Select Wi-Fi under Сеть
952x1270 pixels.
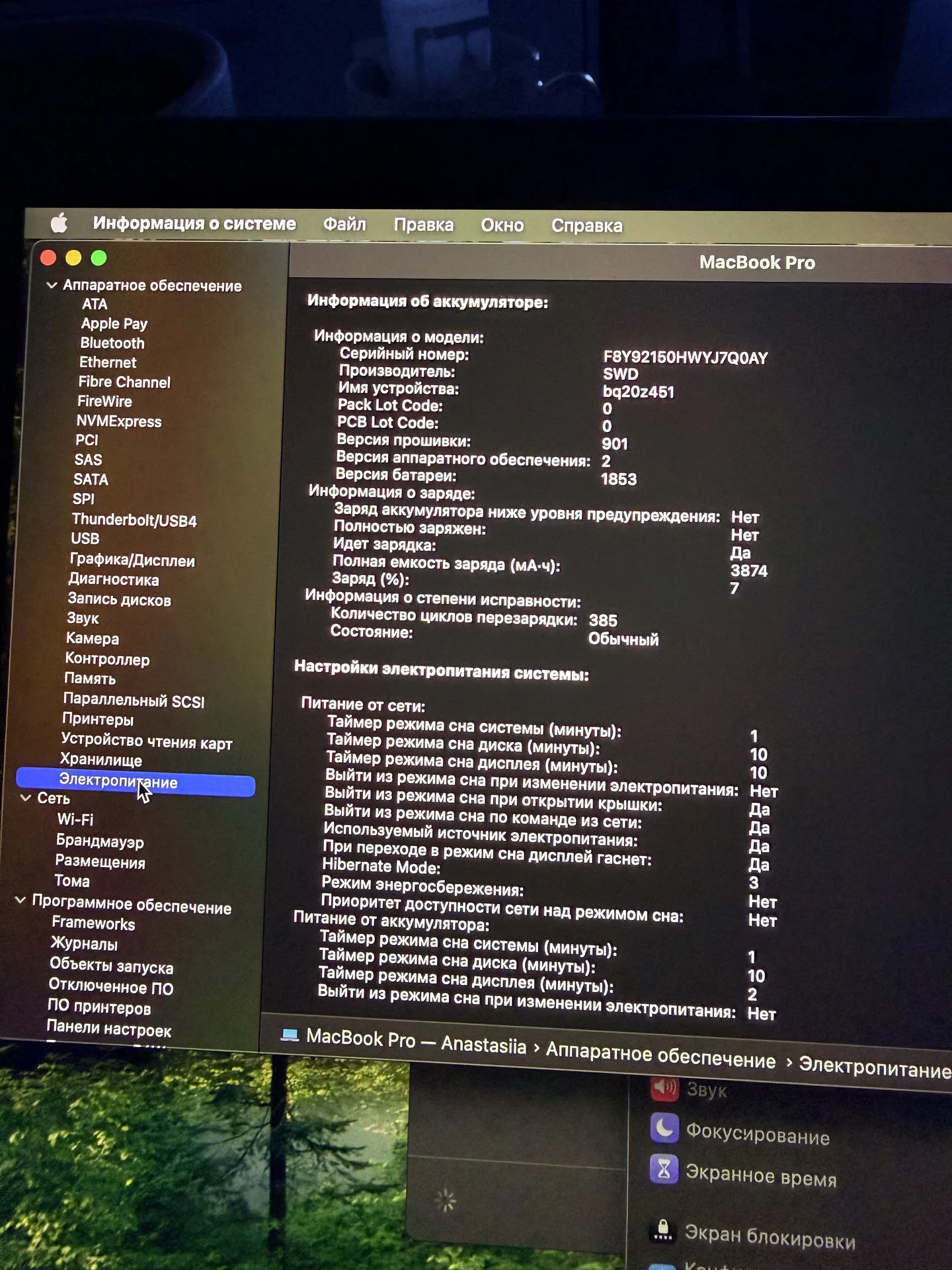pyautogui.click(x=75, y=820)
